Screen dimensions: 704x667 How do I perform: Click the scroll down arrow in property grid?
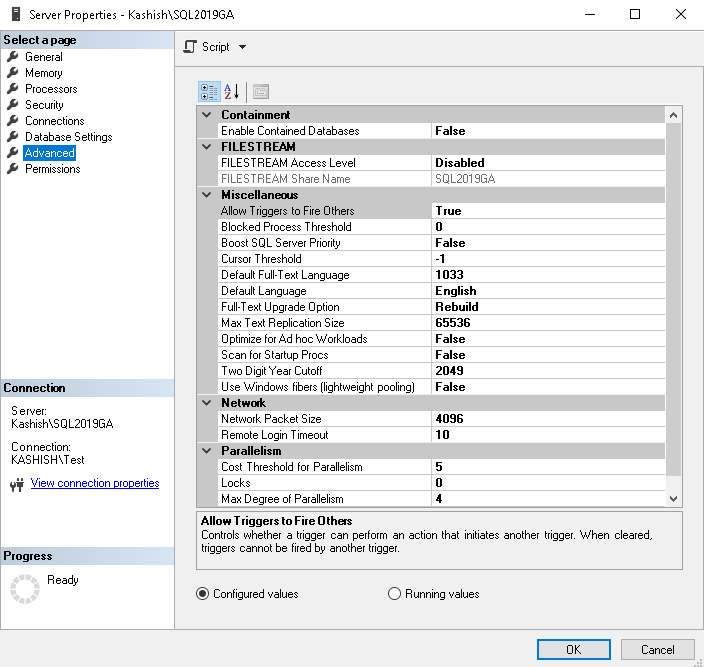point(673,498)
